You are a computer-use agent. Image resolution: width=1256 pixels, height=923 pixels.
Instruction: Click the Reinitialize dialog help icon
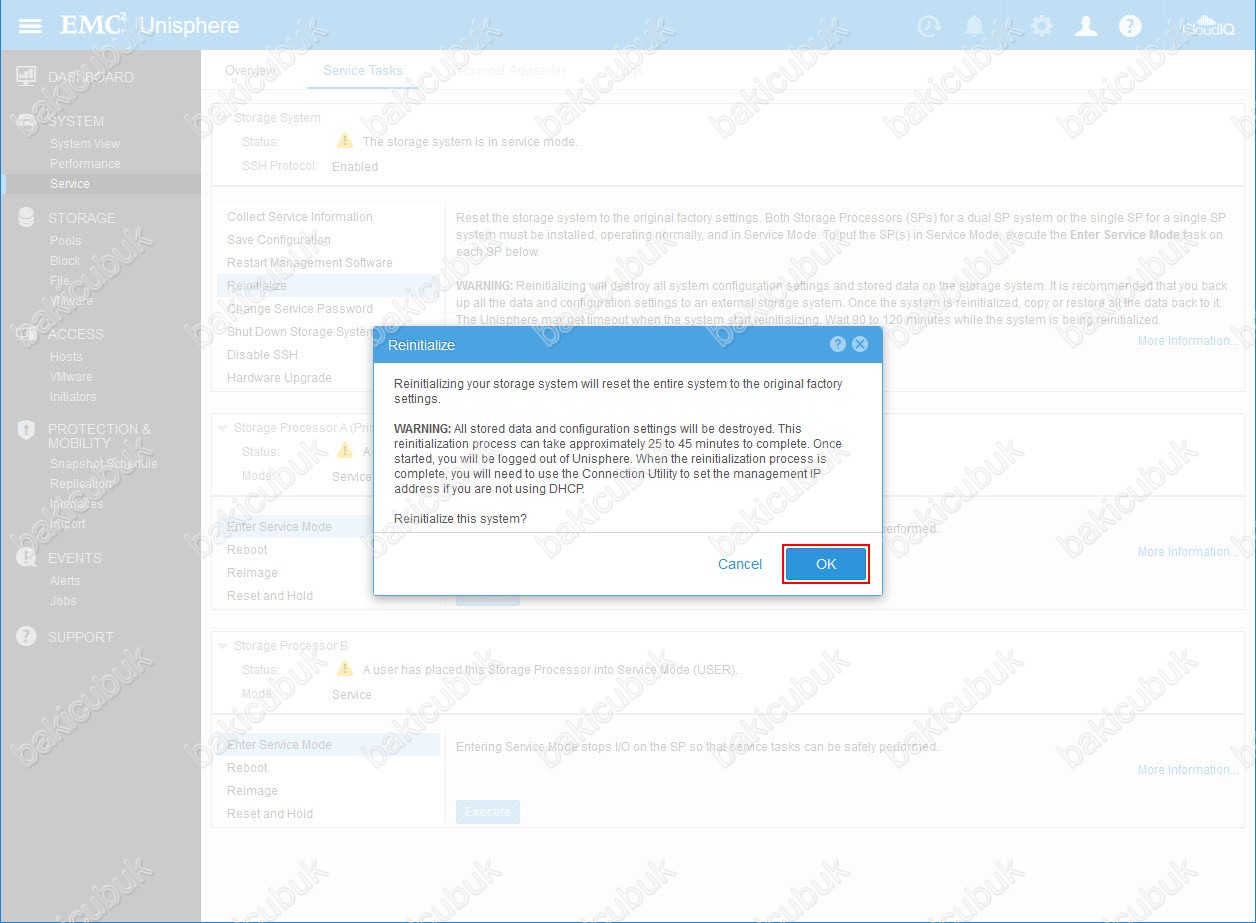point(838,344)
